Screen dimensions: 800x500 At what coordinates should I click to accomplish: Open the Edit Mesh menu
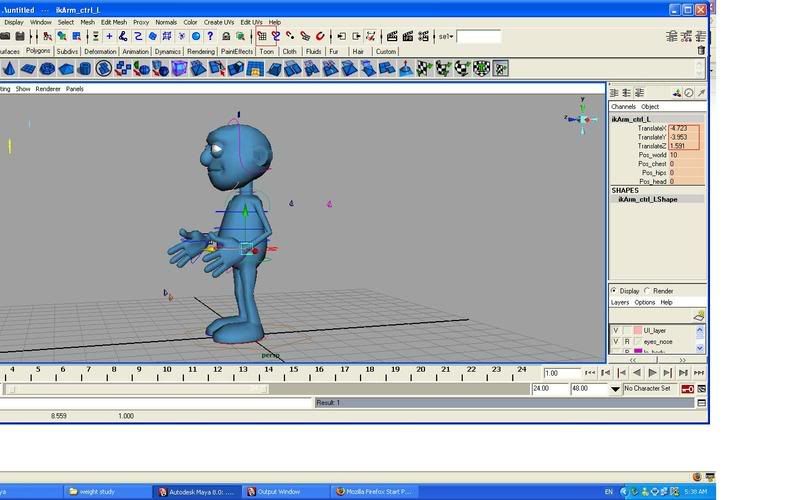[113, 22]
